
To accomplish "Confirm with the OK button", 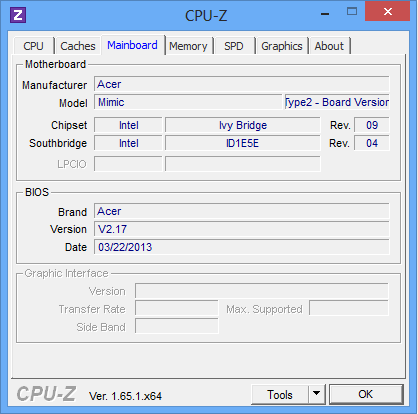I will (366, 394).
